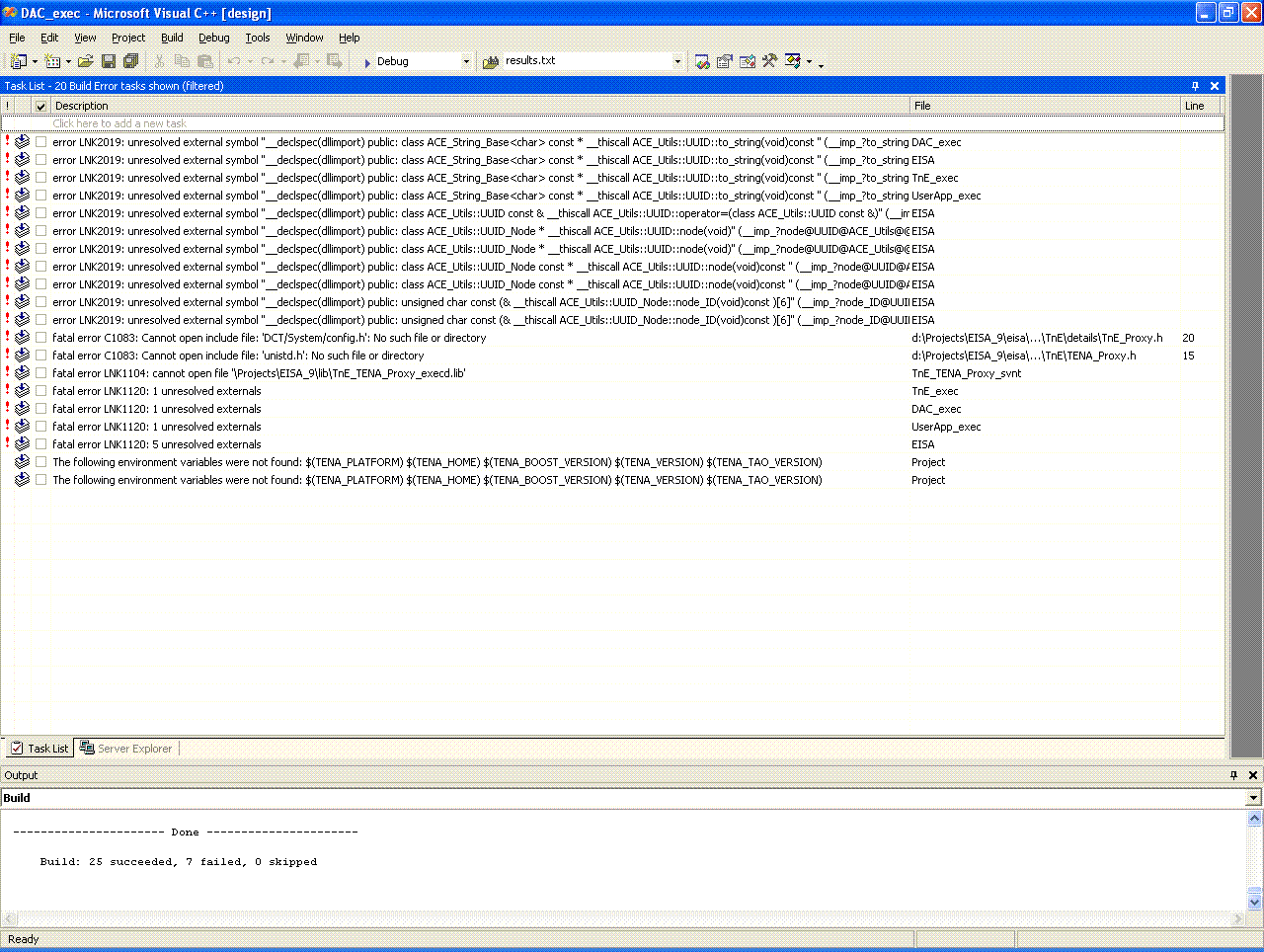Open Solution Explorer from toolbar icon
This screenshot has height=952, width=1264.
click(x=702, y=61)
